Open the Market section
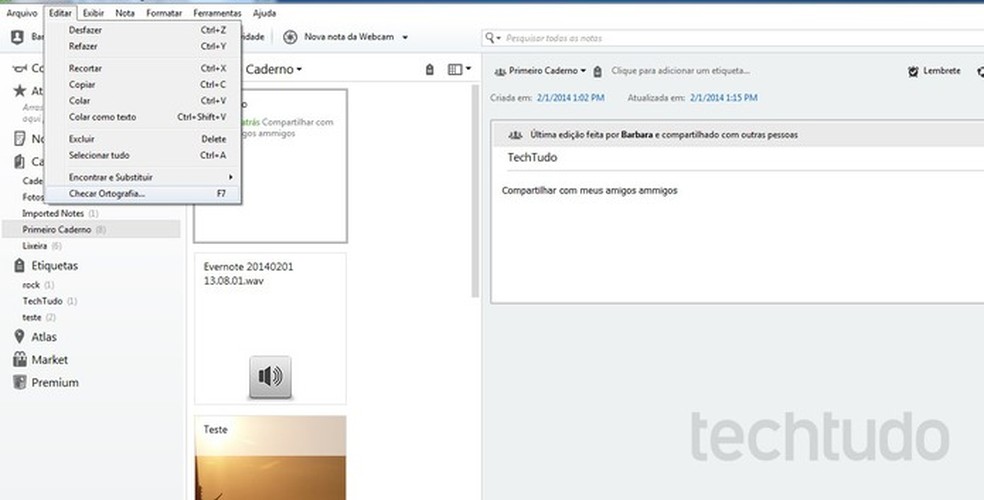 (x=50, y=360)
